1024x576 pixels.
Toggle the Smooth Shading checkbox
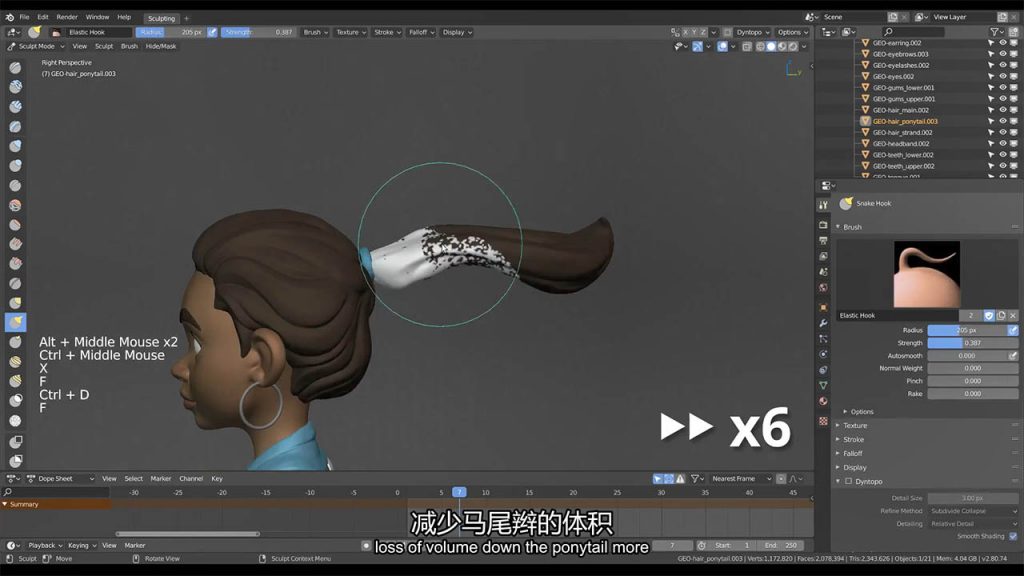(1013, 536)
